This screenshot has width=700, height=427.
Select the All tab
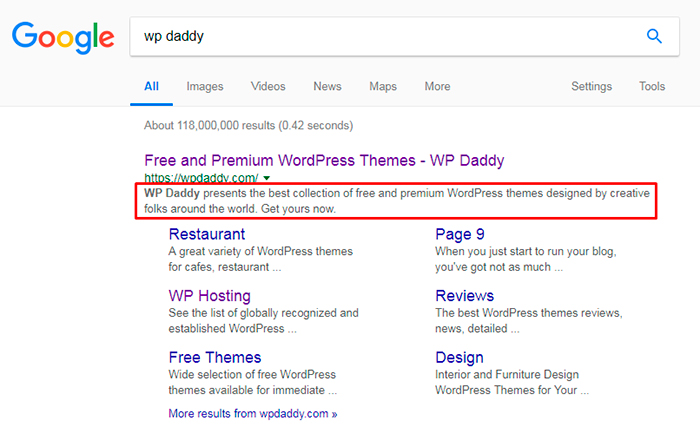pos(151,86)
